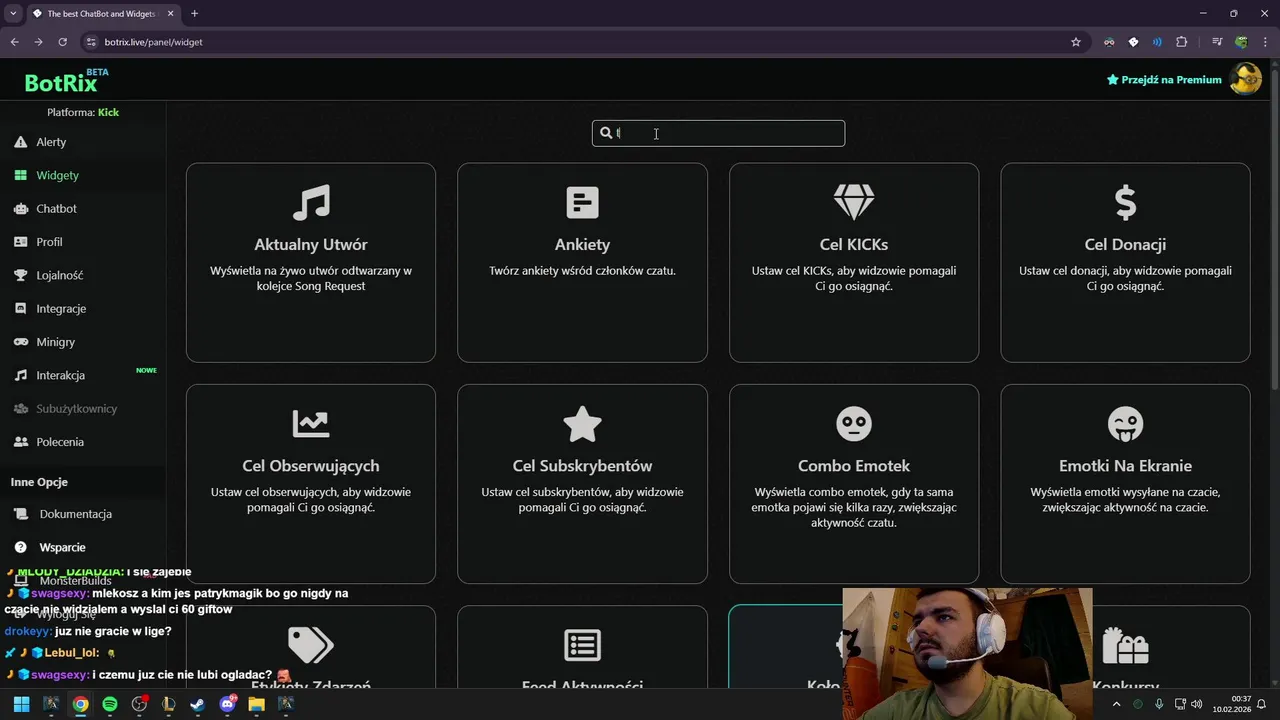Open the user avatar menu
Viewport: 1280px width, 720px height.
1246,79
